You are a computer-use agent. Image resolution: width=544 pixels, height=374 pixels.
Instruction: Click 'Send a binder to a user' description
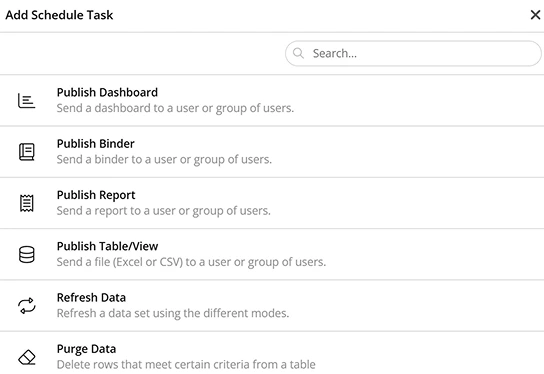pos(164,160)
